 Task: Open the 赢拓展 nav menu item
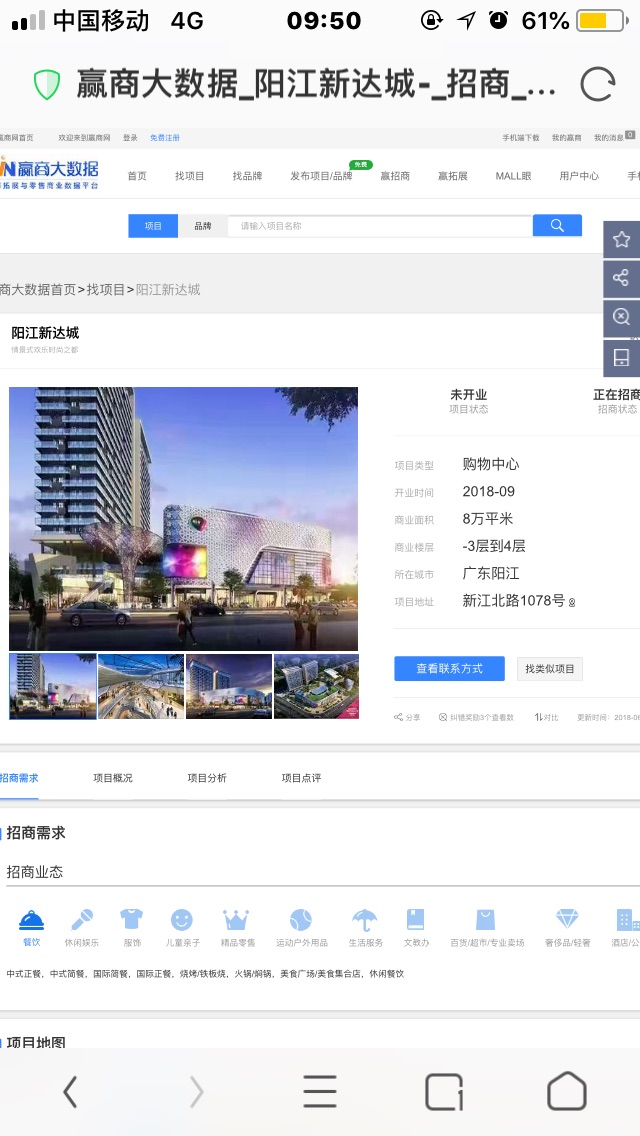tap(453, 176)
